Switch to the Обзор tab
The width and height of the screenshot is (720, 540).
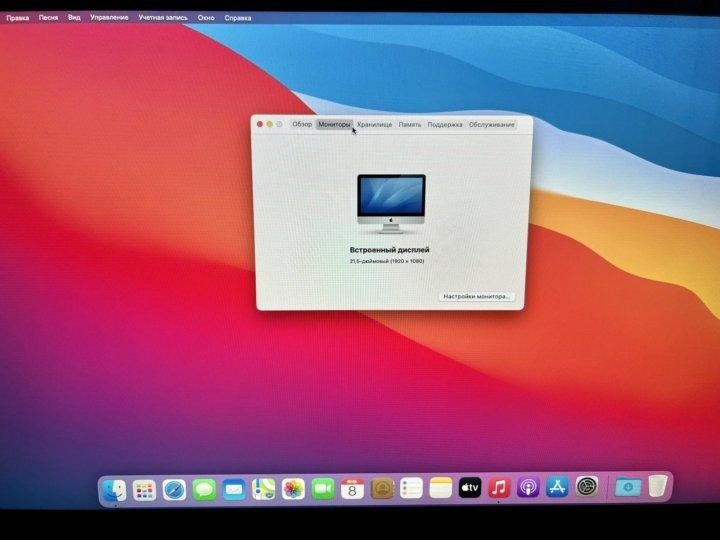pyautogui.click(x=302, y=124)
